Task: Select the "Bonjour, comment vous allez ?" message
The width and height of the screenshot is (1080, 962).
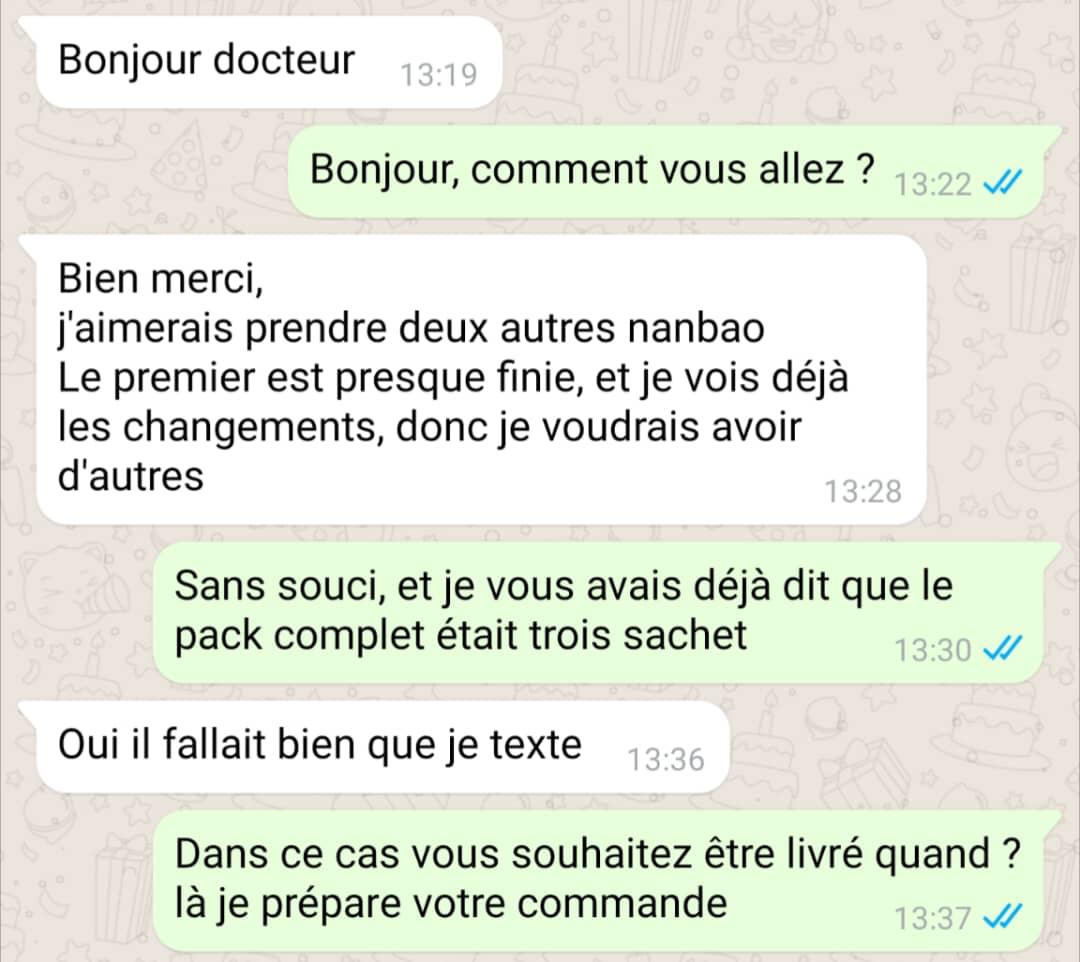Action: pyautogui.click(x=665, y=171)
